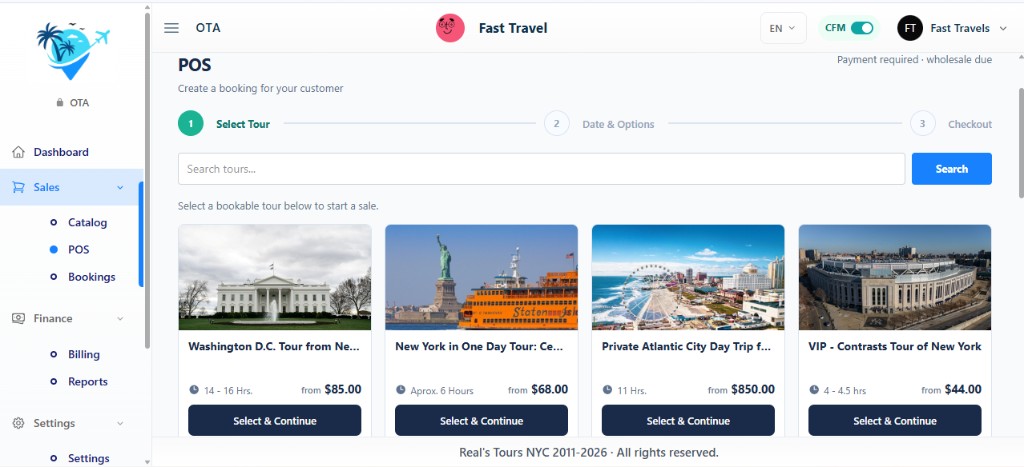The height and width of the screenshot is (467, 1024).
Task: Select & Continue for Washington D.C. Tour
Action: tap(274, 421)
